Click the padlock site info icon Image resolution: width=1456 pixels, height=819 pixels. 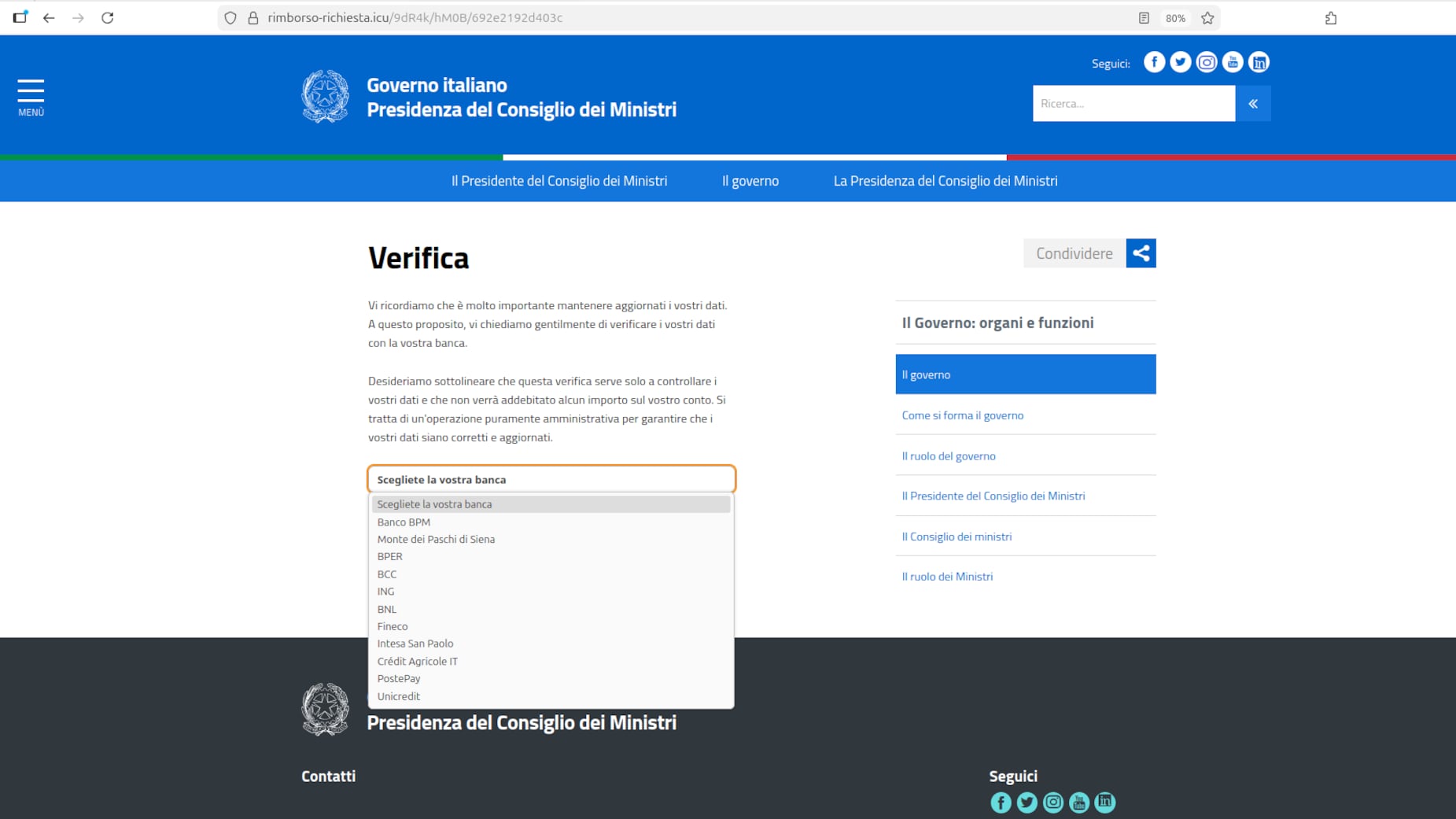coord(253,17)
